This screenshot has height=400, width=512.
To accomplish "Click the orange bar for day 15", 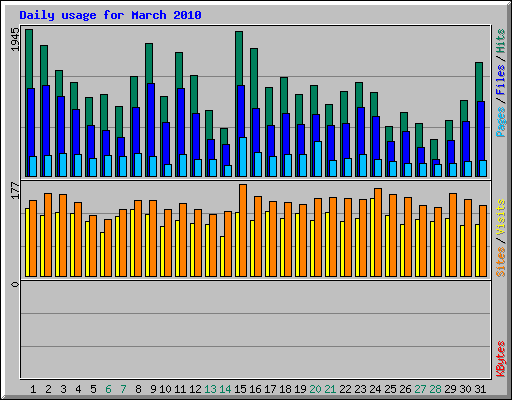I will point(243,230).
